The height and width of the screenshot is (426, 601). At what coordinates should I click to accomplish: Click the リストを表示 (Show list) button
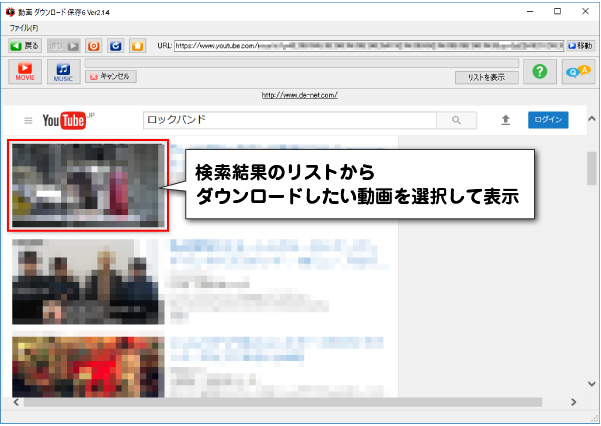[486, 77]
